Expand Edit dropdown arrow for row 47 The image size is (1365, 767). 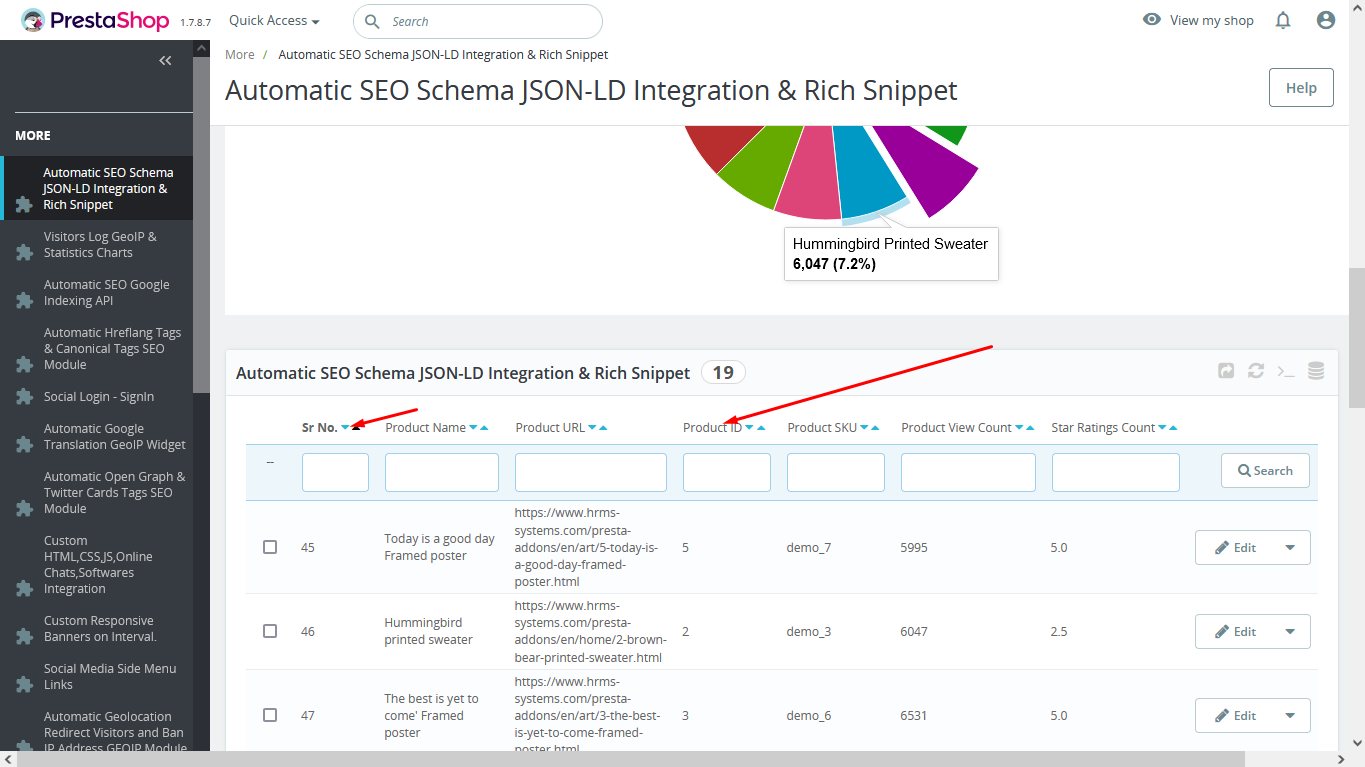pos(1290,715)
